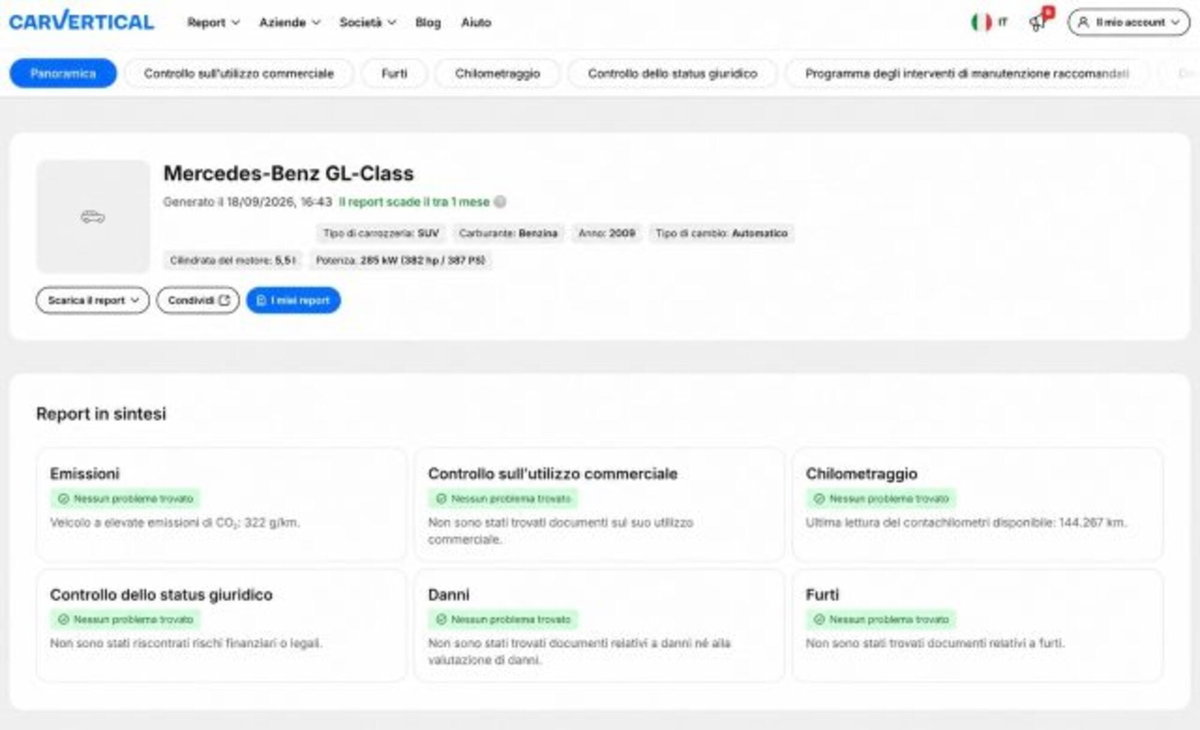Viewport: 1200px width, 730px height.
Task: Expand the Società menu
Action: pos(367,22)
